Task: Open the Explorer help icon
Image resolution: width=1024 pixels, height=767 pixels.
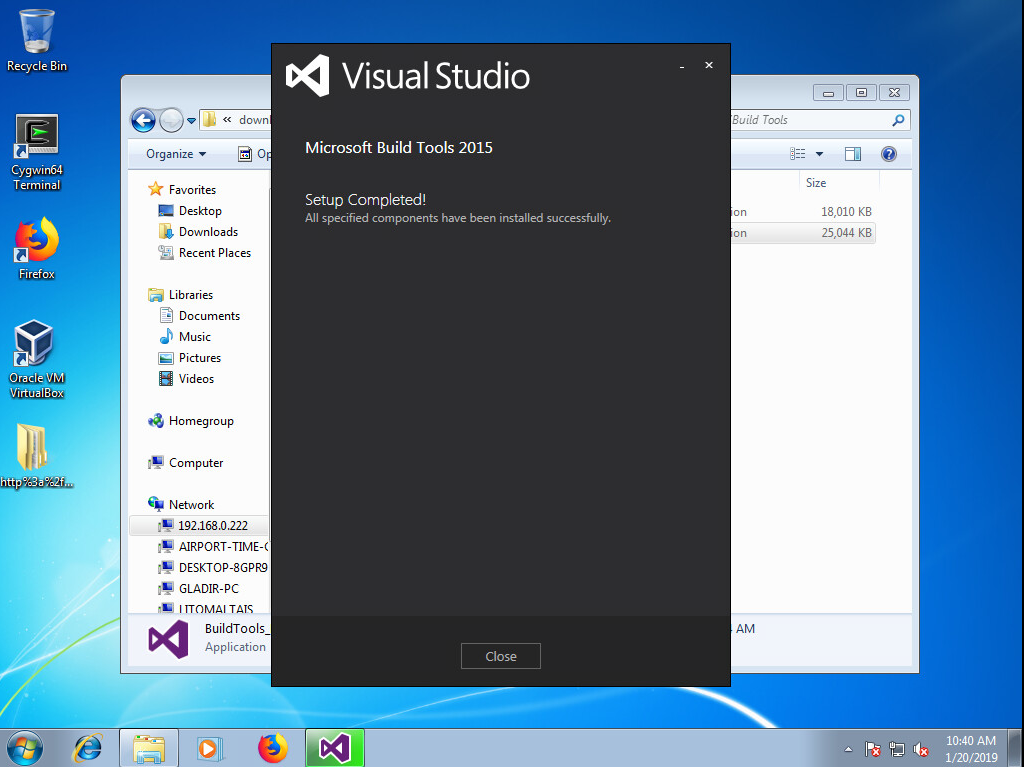Action: [888, 154]
